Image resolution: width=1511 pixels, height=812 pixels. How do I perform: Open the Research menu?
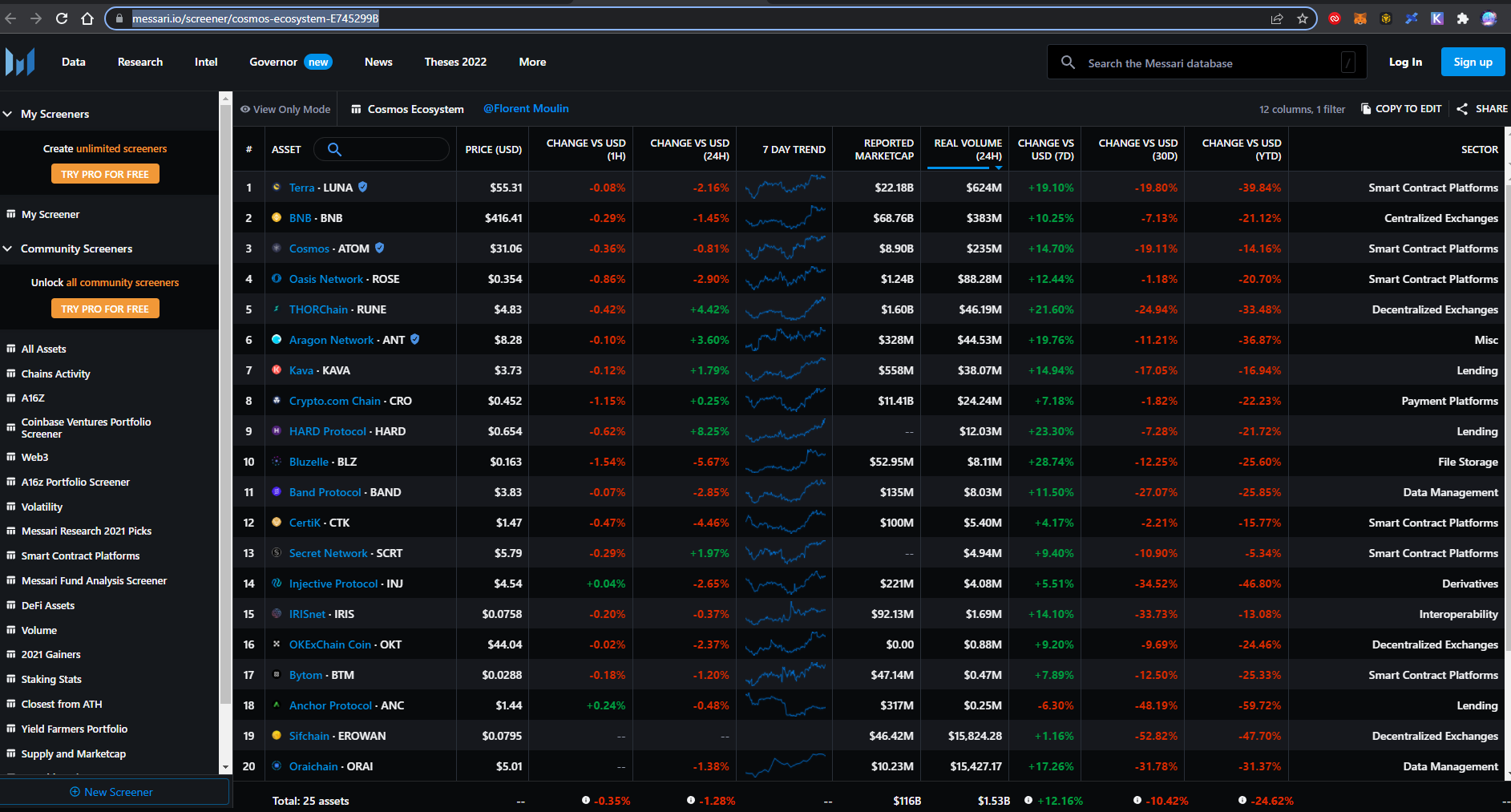pos(140,62)
